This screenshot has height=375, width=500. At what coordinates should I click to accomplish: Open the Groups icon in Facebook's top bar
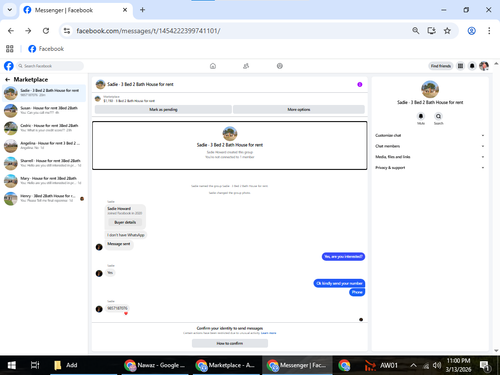[x=280, y=66]
